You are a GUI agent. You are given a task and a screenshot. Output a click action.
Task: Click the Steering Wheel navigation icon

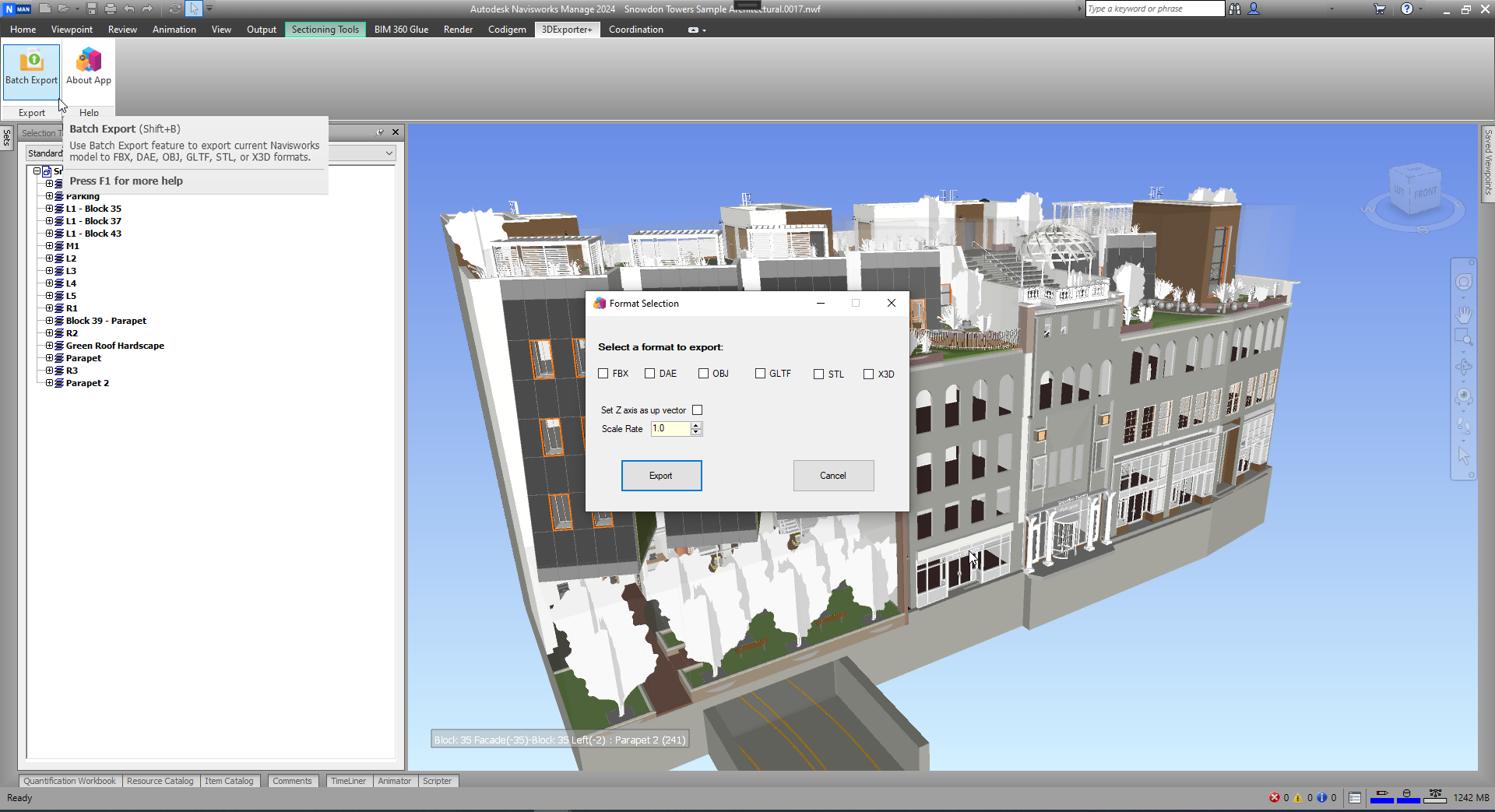point(1464,283)
